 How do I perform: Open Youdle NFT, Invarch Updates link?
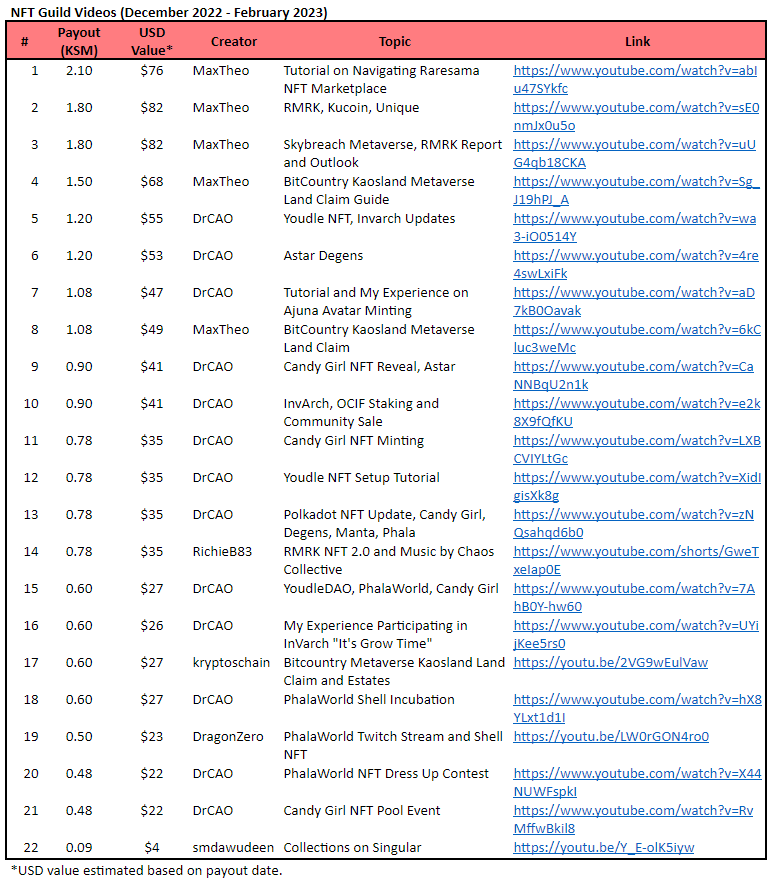pos(634,228)
